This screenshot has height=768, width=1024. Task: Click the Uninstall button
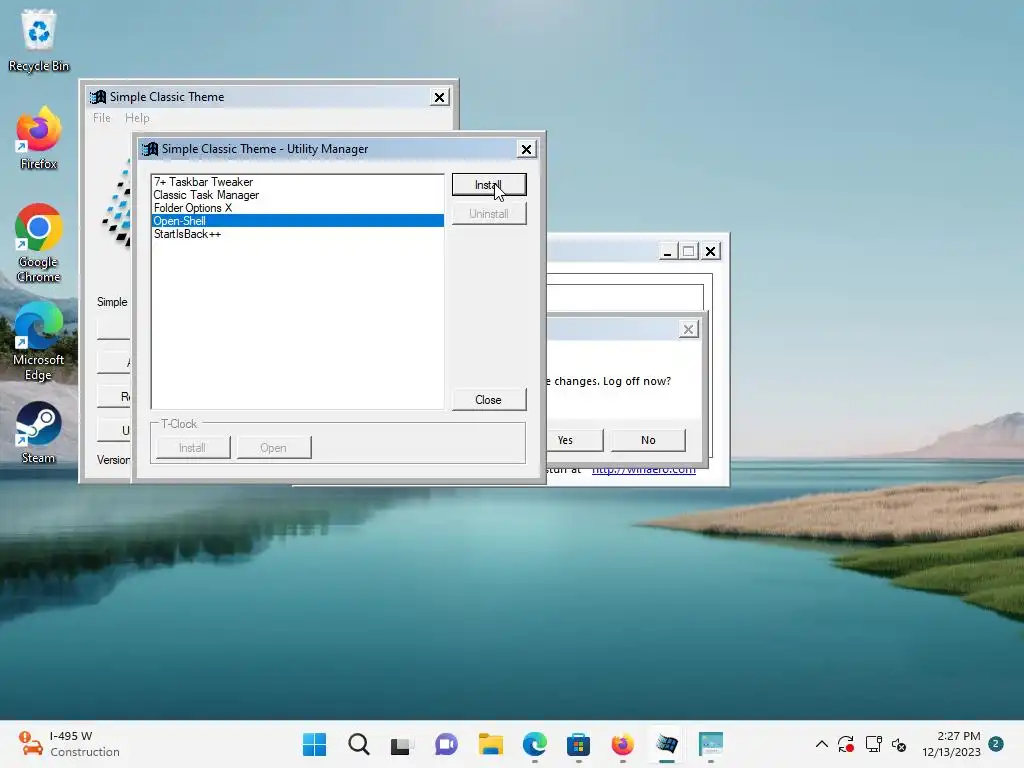point(488,214)
